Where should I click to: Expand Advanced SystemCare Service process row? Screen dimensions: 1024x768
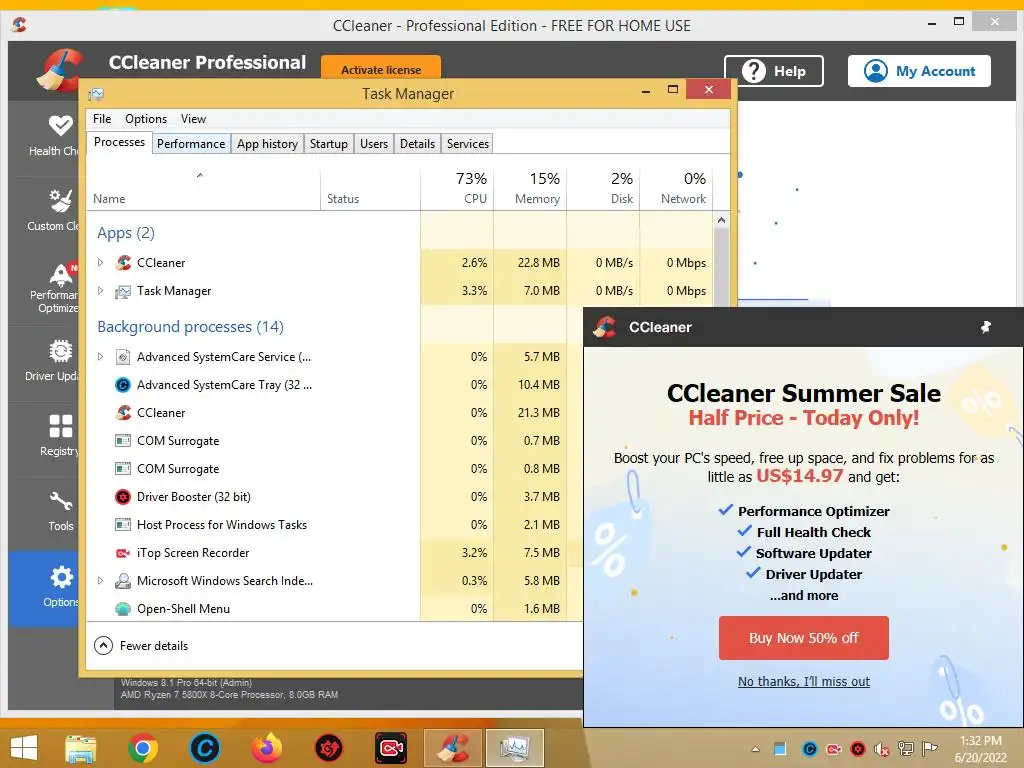[100, 357]
